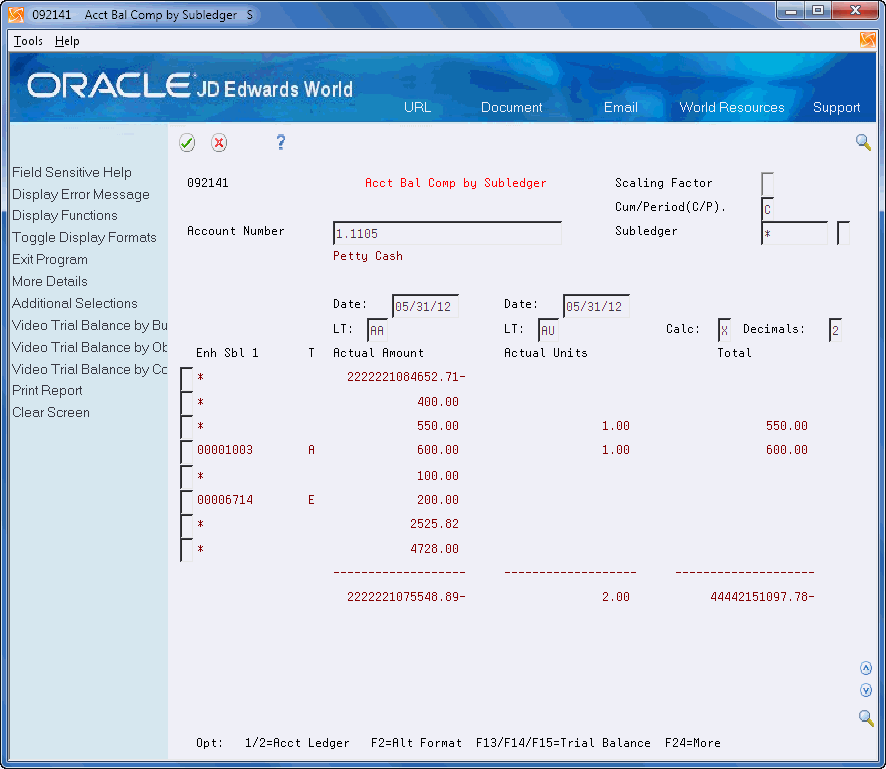Click the F24=More function key text
Image resolution: width=886 pixels, height=769 pixels.
pos(693,743)
